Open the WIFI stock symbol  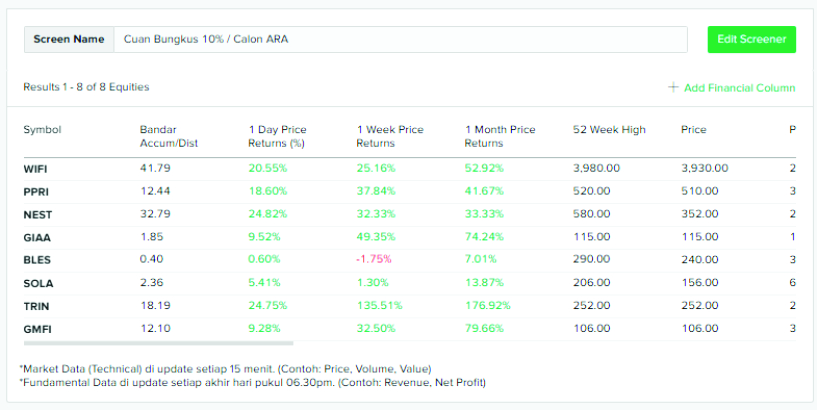point(35,169)
